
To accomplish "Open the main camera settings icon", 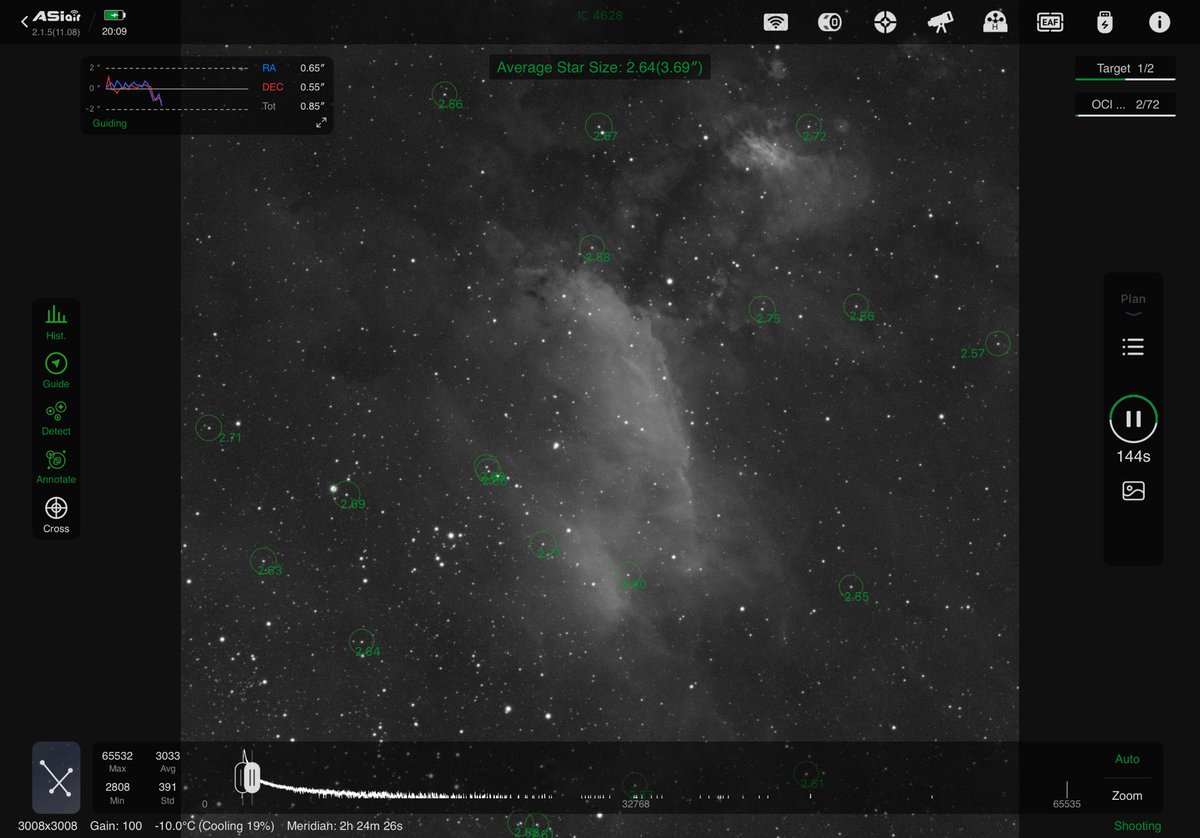I will pyautogui.click(x=829, y=22).
